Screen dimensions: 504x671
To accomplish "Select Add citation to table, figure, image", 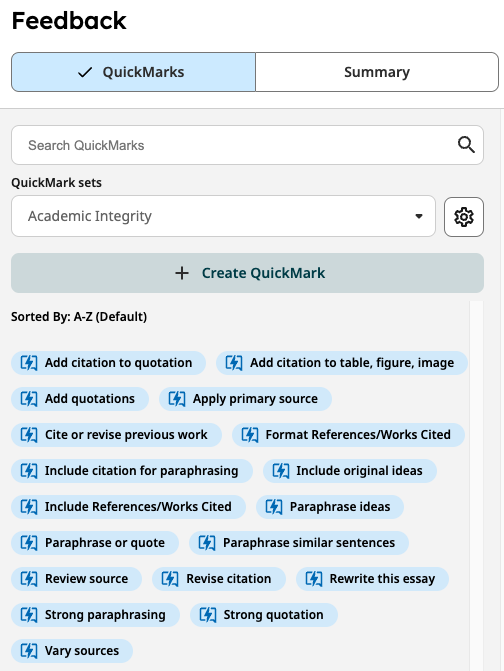I will tap(342, 363).
